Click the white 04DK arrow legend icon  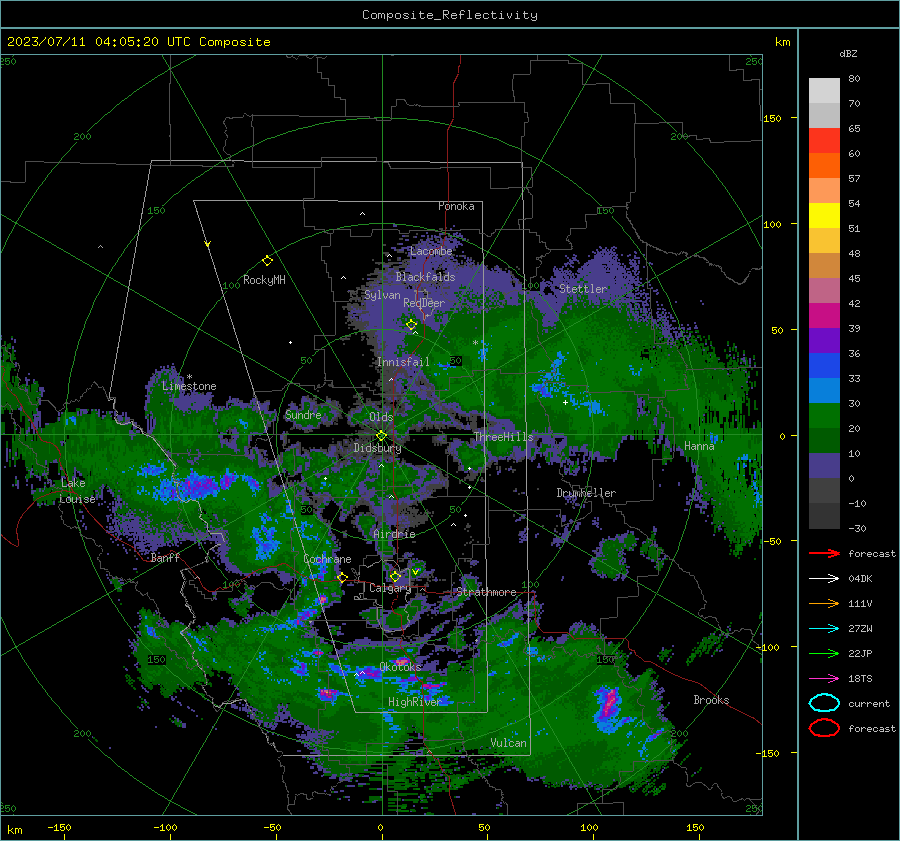(824, 578)
